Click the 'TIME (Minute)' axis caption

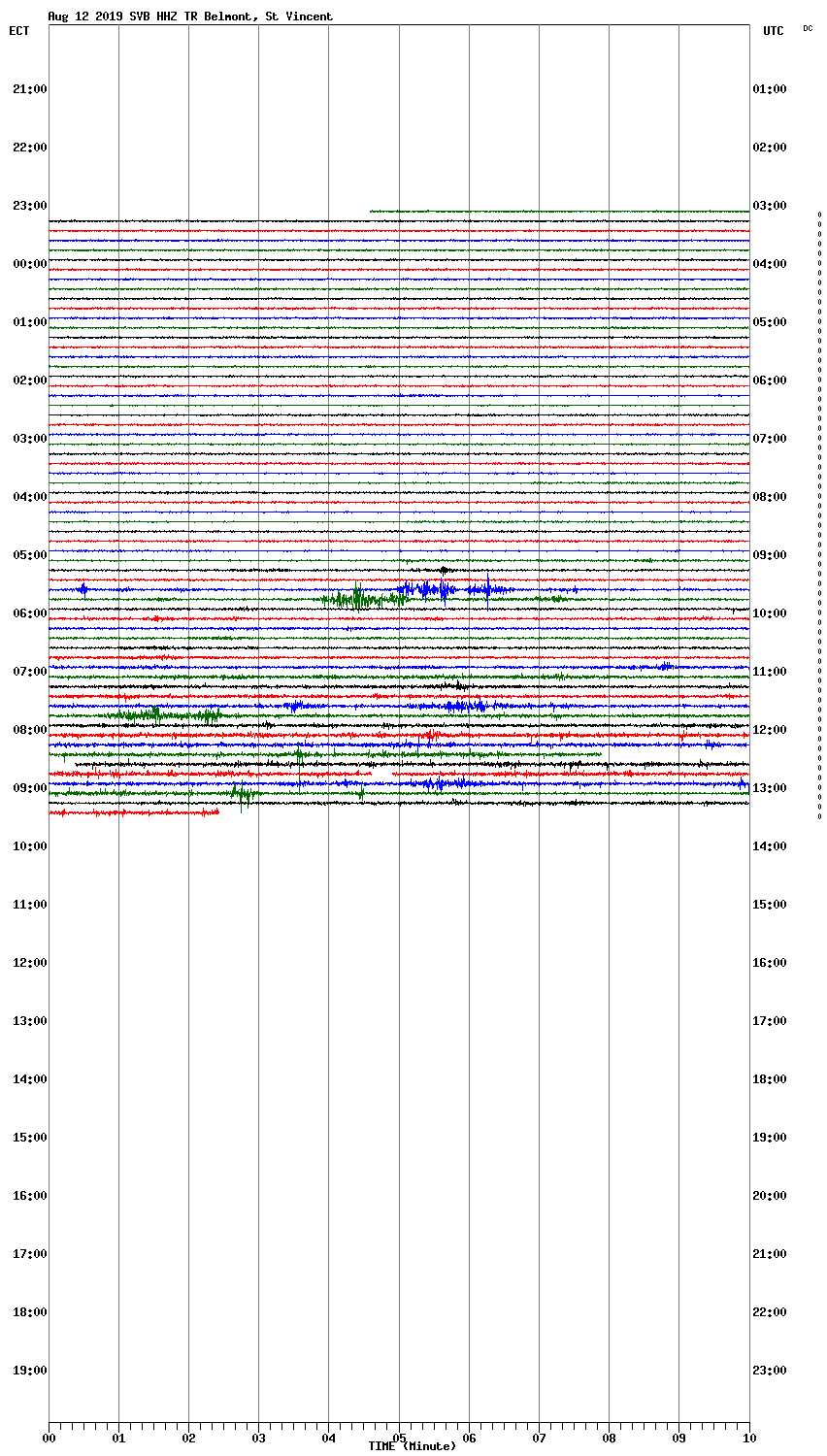pos(412,1446)
